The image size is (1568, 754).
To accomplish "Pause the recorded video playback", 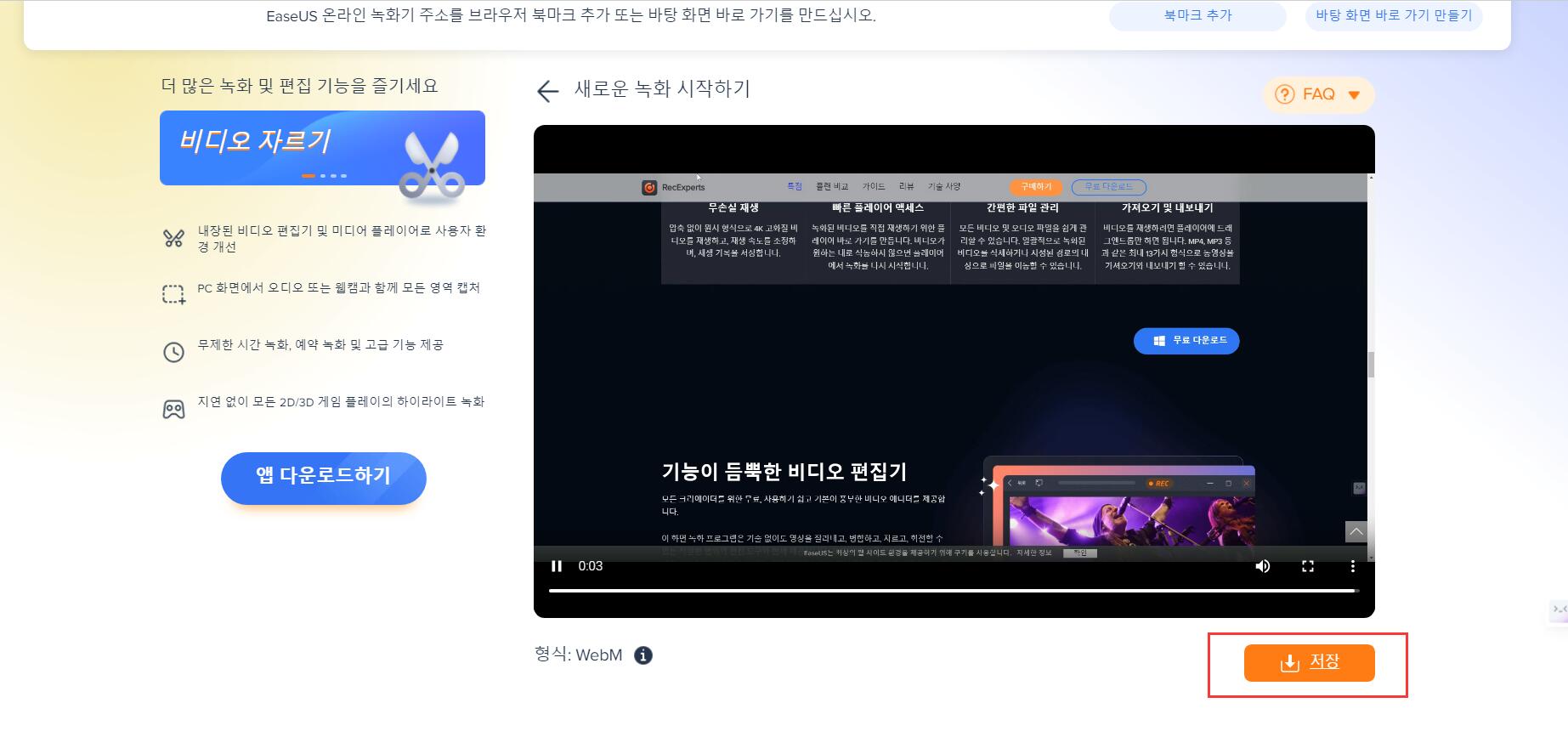I will tap(557, 566).
